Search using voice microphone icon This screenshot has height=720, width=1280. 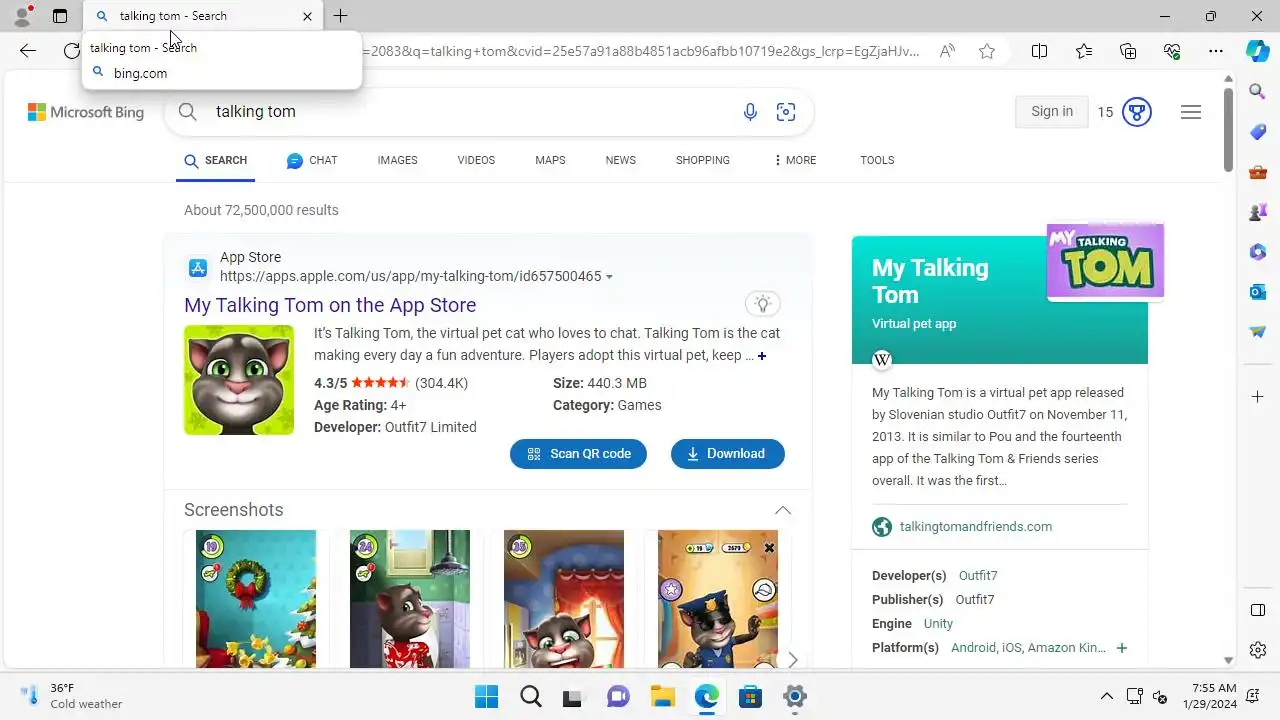pyautogui.click(x=750, y=112)
